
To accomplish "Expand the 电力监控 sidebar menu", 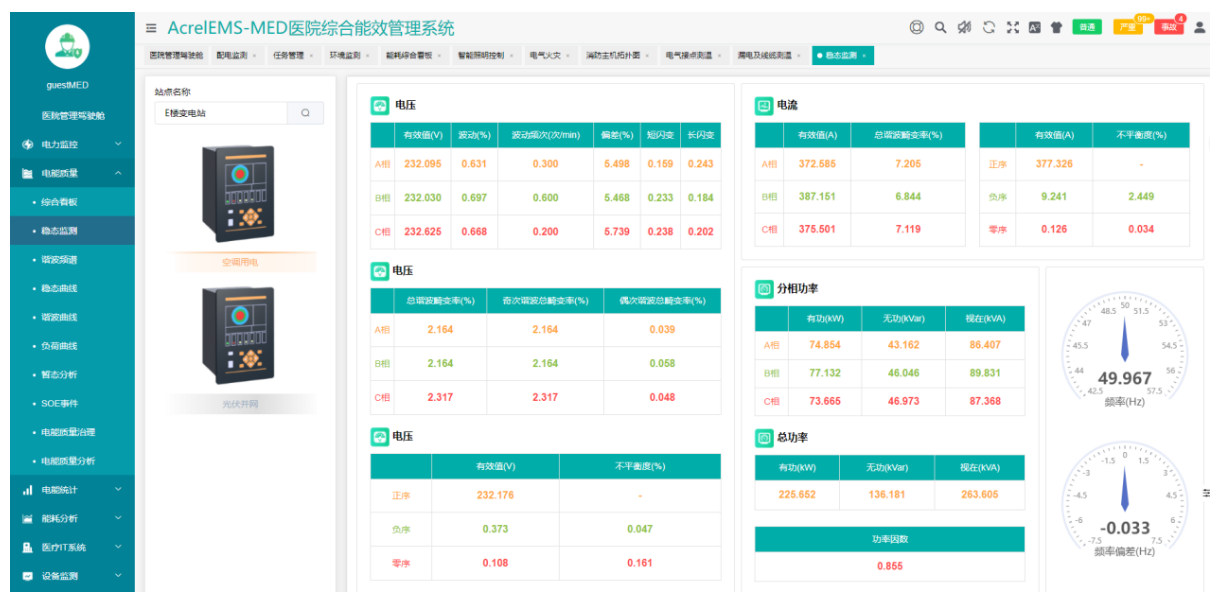I will click(x=67, y=145).
